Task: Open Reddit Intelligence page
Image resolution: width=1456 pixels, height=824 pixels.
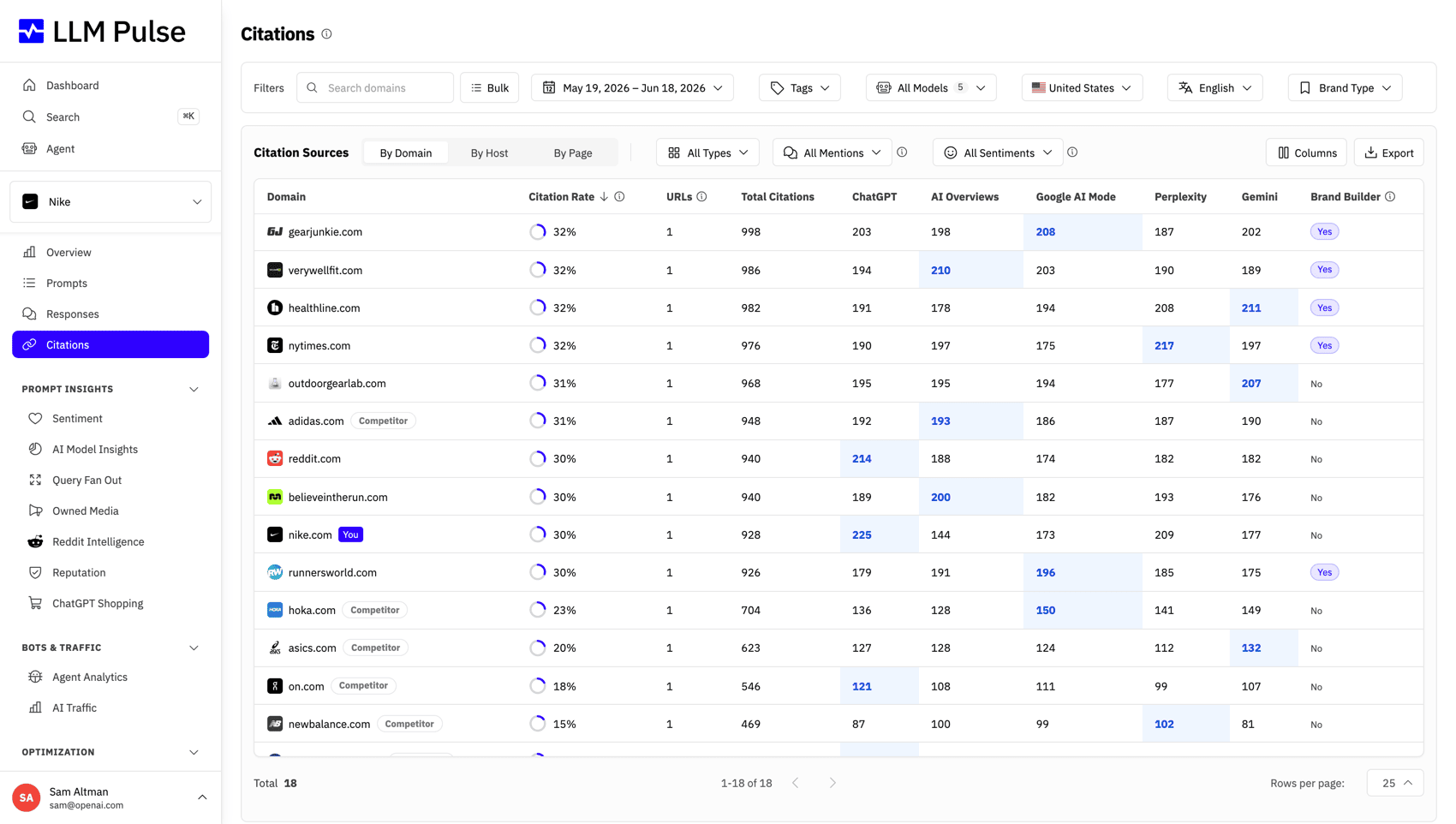Action: (x=110, y=542)
